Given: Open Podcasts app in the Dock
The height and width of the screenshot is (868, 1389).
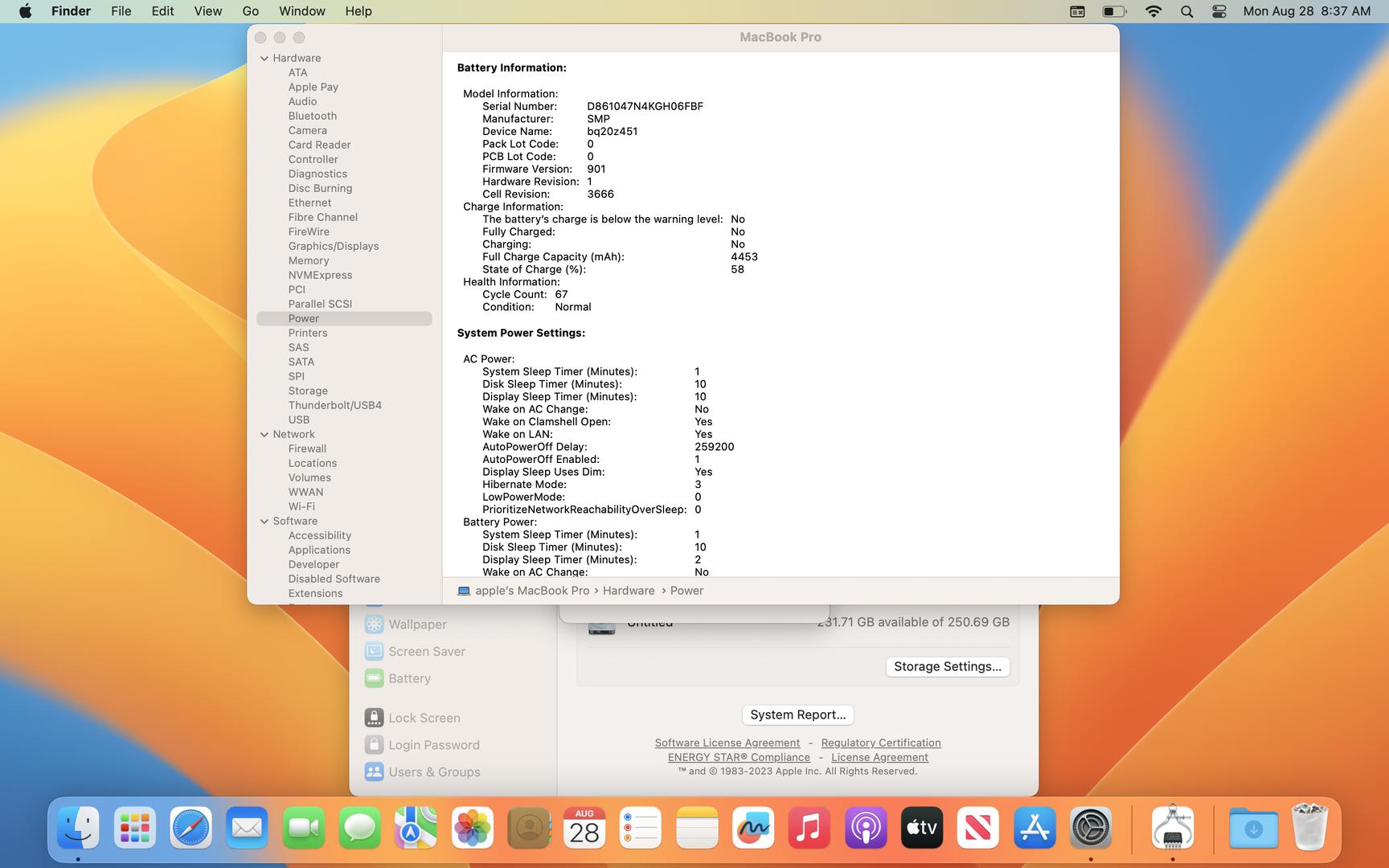Looking at the screenshot, I should tap(866, 828).
